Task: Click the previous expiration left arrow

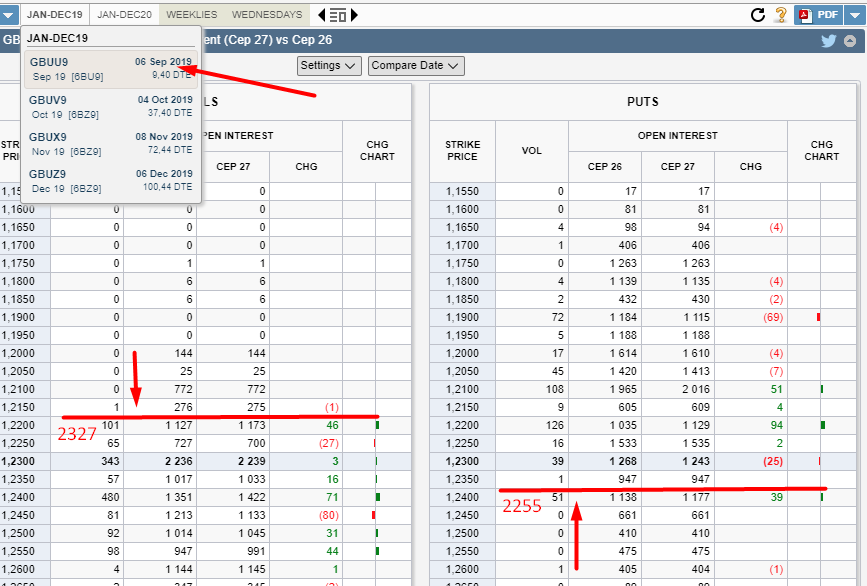Action: tap(321, 15)
